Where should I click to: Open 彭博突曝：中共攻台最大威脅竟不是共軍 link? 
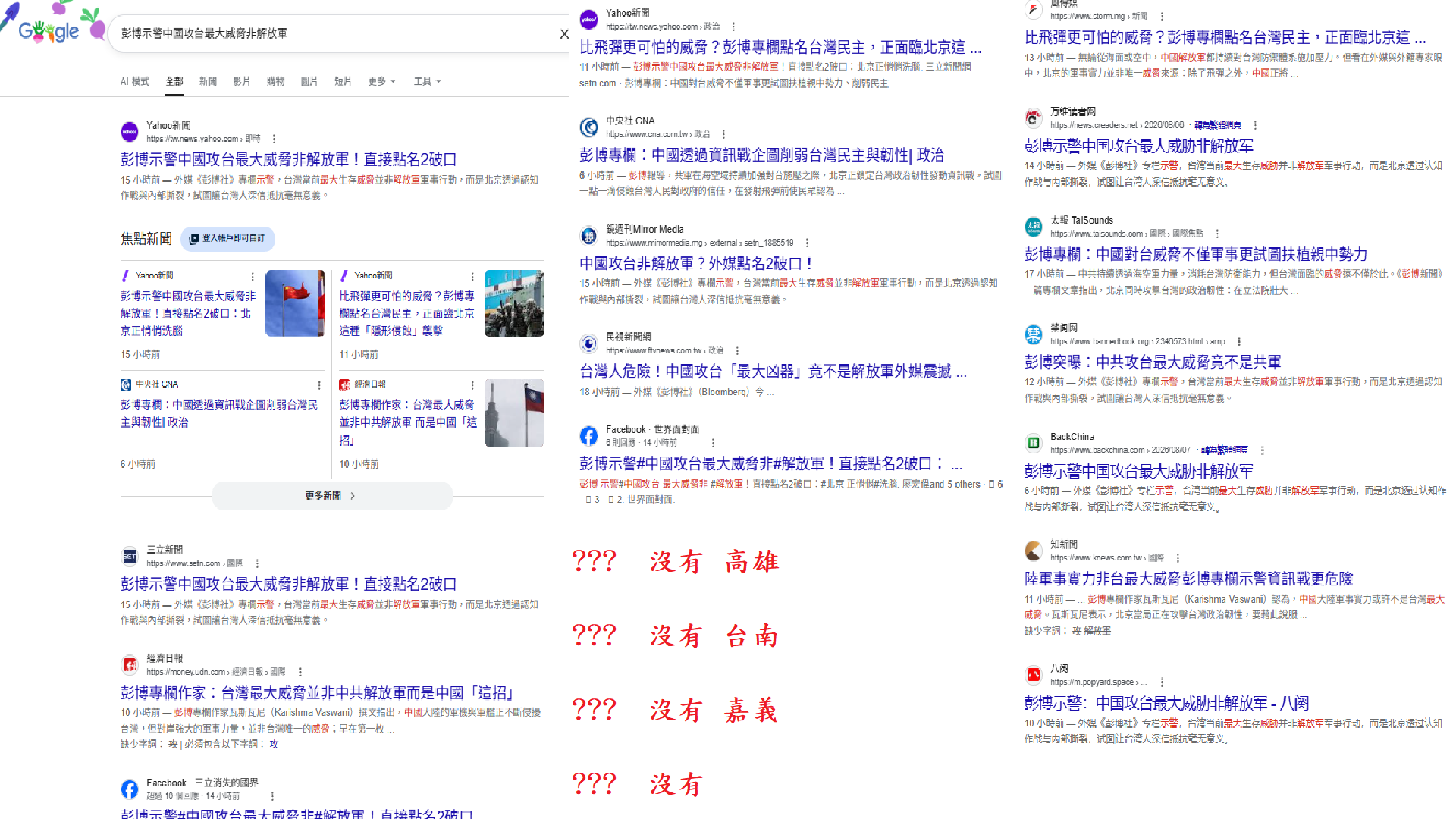pyautogui.click(x=1153, y=362)
